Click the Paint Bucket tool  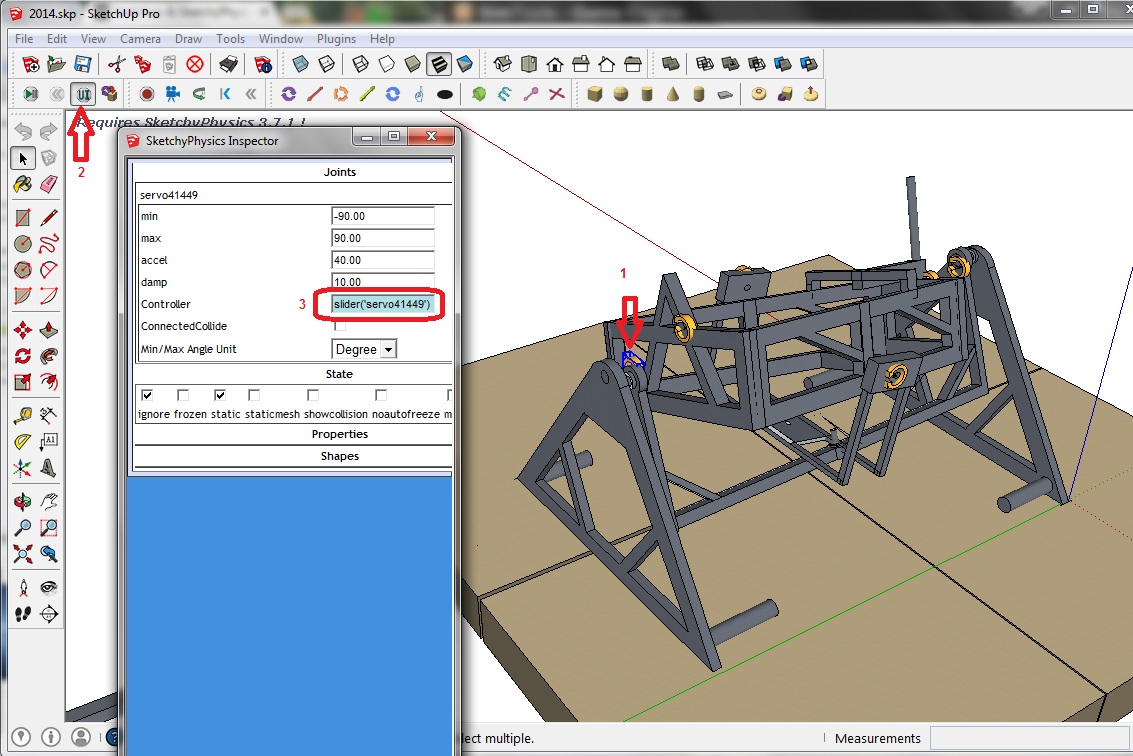tap(22, 184)
